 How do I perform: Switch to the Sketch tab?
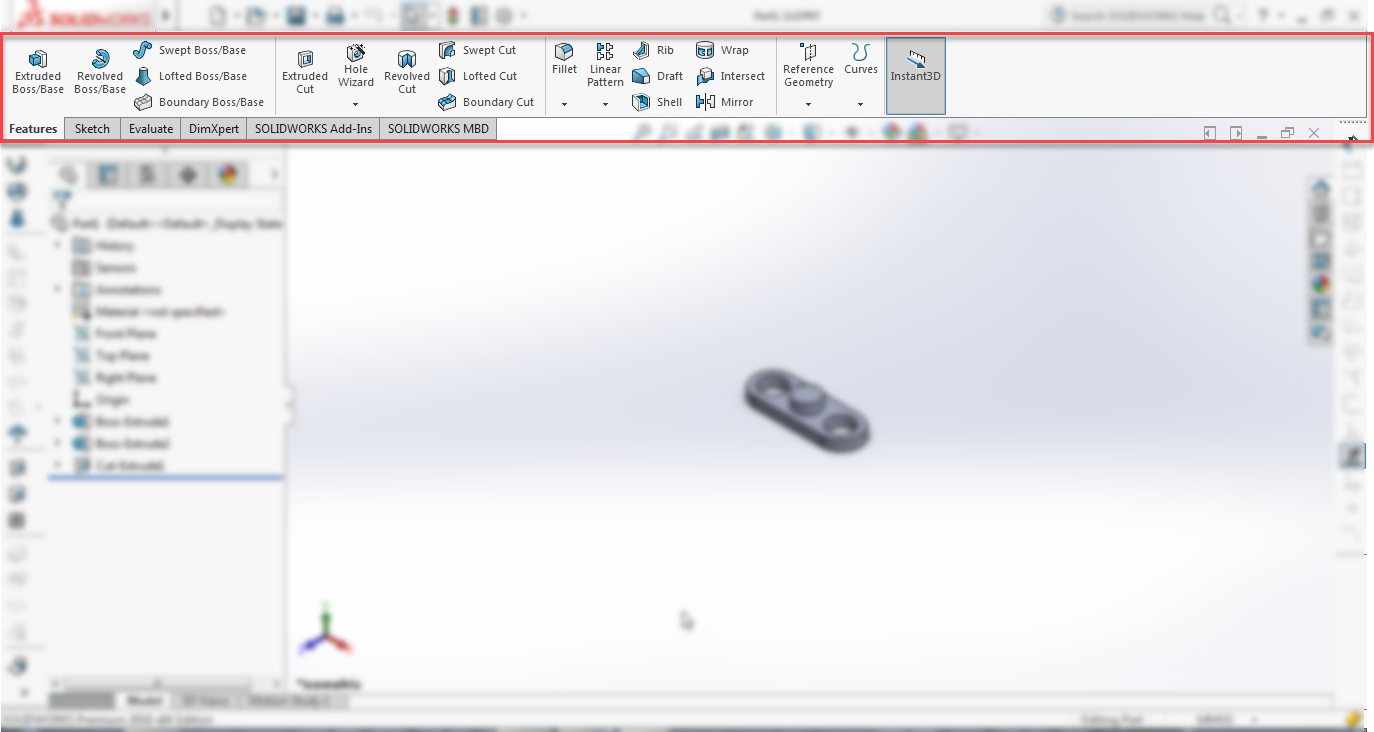coord(91,128)
